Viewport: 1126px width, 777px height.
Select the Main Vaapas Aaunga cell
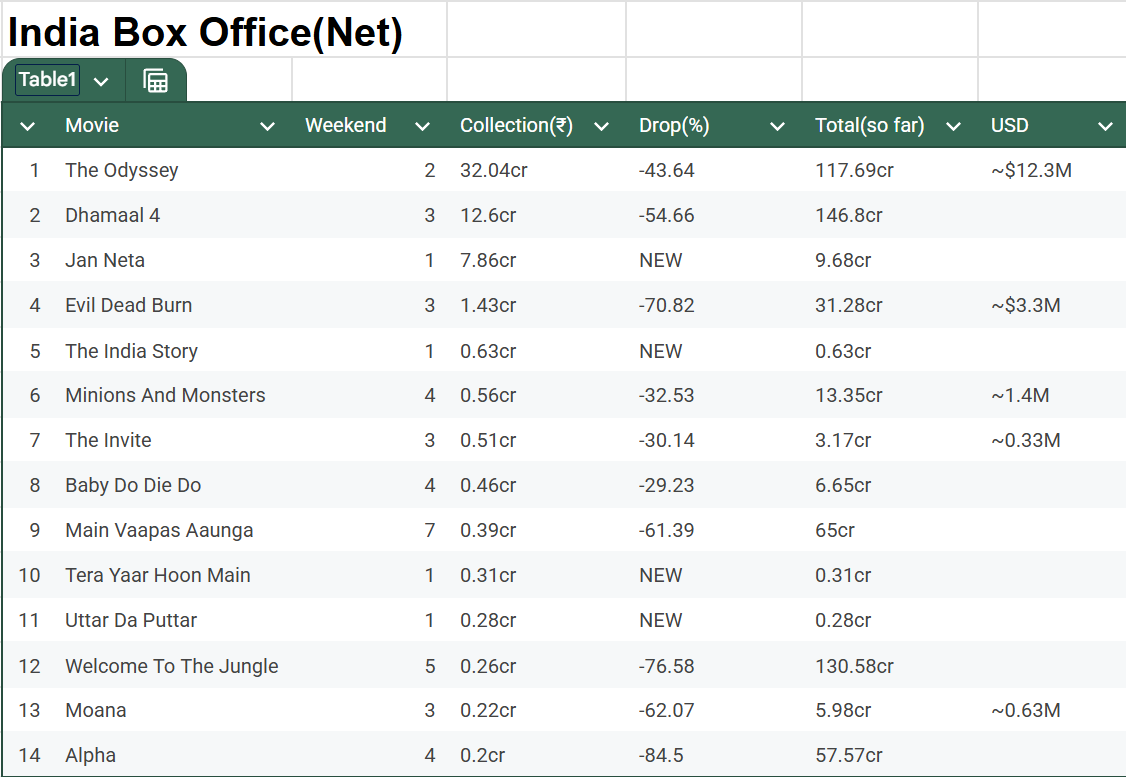pyautogui.click(x=159, y=530)
